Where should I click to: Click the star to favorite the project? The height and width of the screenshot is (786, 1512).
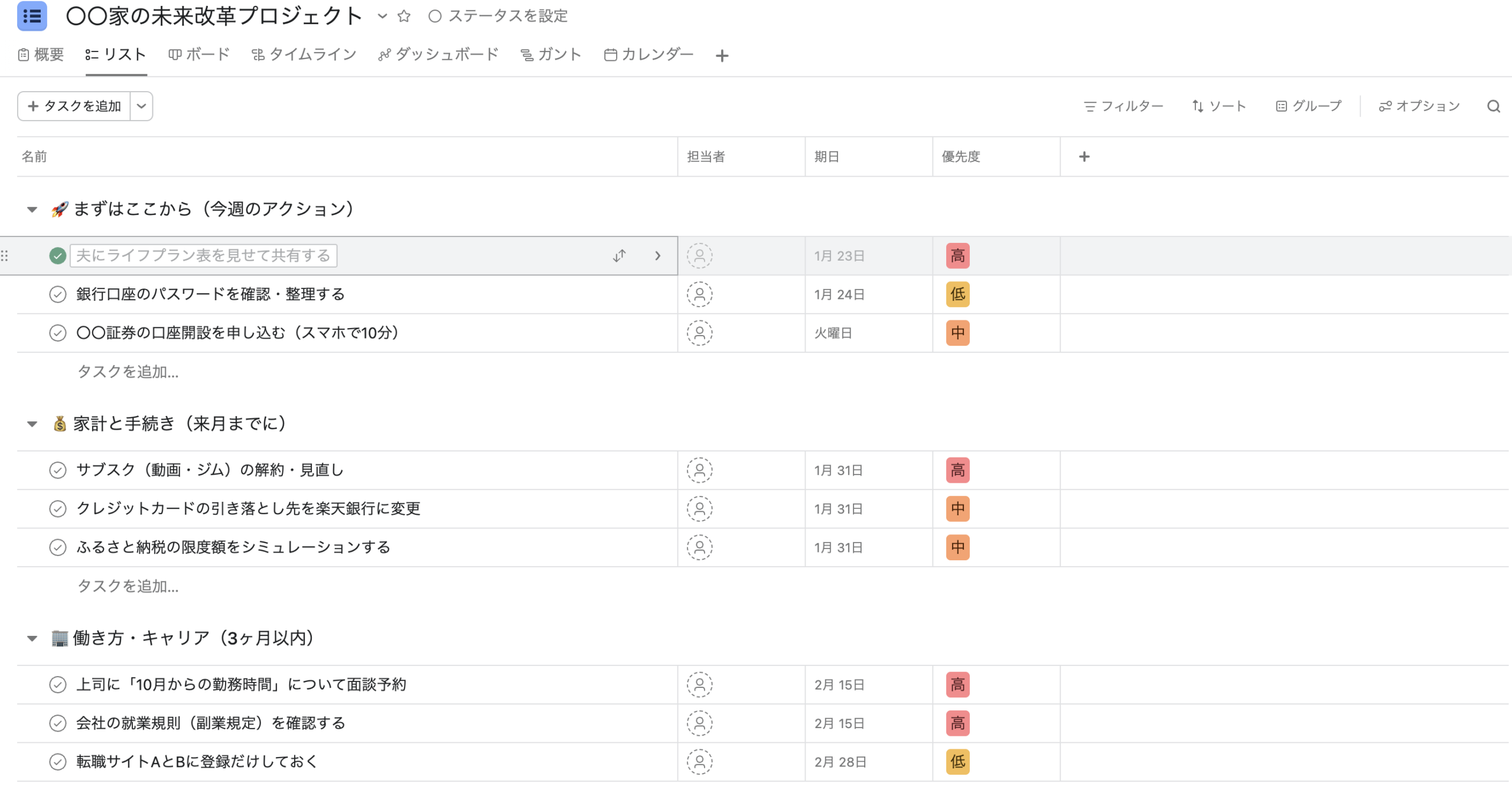[x=404, y=16]
